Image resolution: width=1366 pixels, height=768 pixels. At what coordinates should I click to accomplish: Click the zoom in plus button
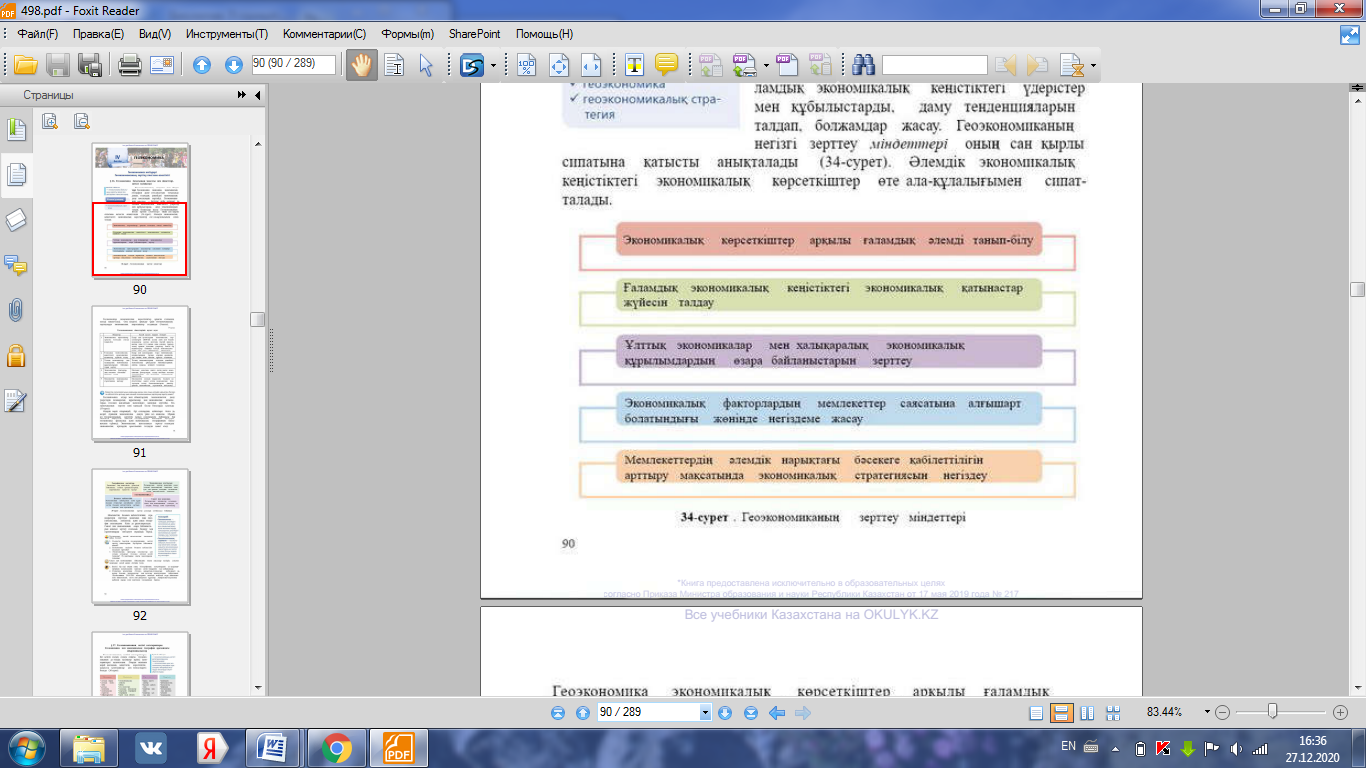pos(1341,713)
